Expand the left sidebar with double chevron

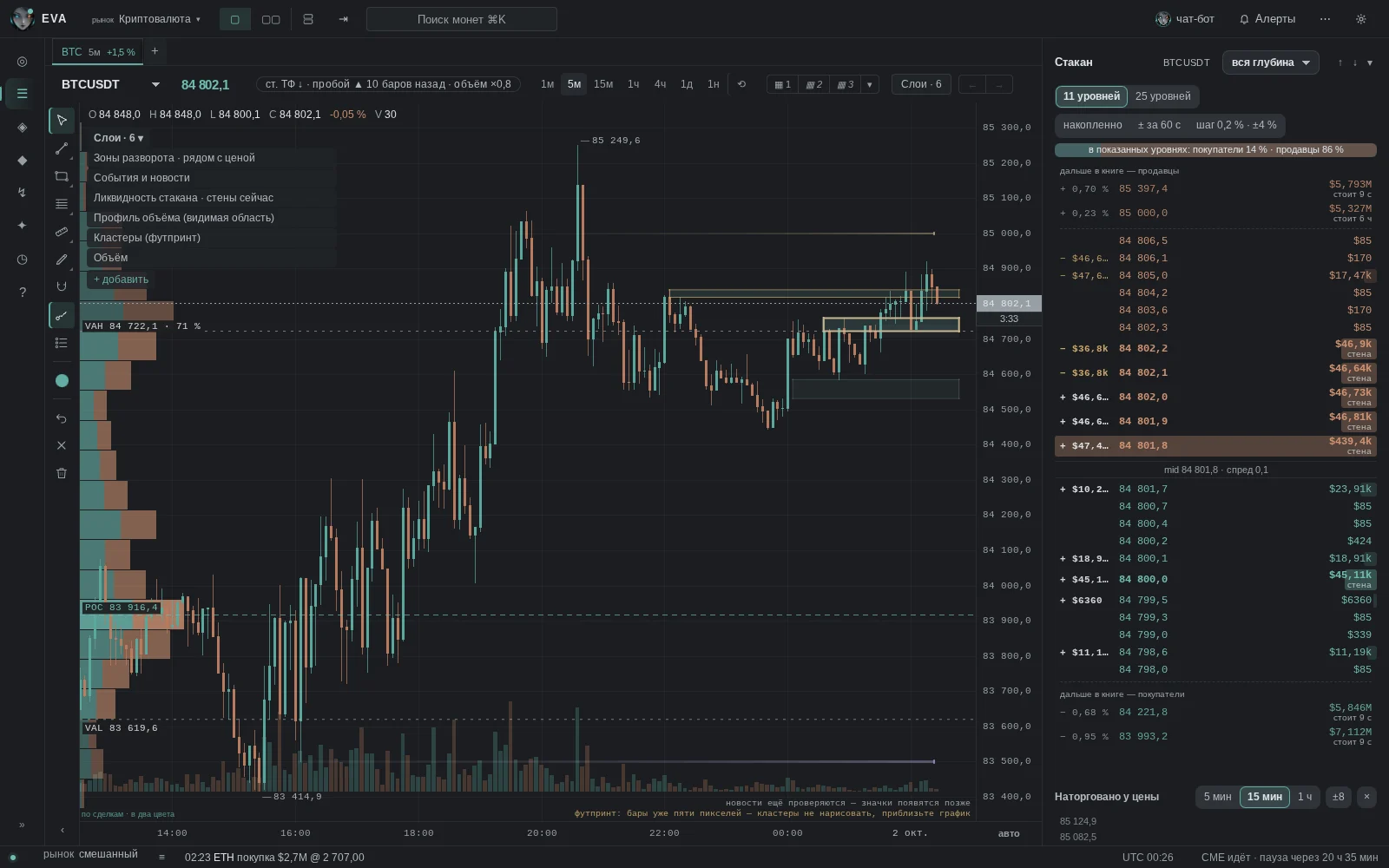pyautogui.click(x=22, y=825)
